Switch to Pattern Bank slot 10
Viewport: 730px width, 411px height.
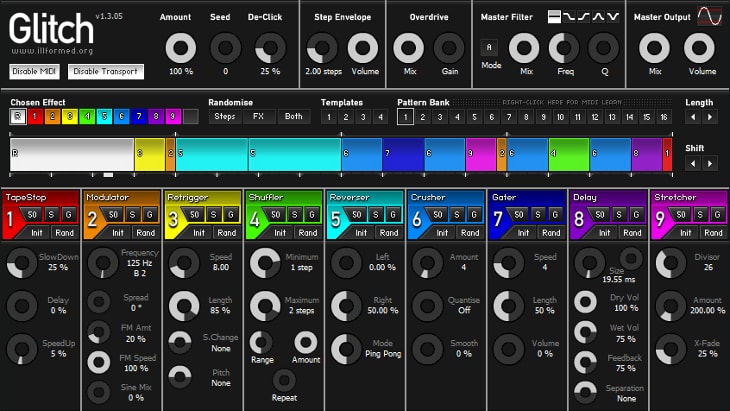pos(561,117)
